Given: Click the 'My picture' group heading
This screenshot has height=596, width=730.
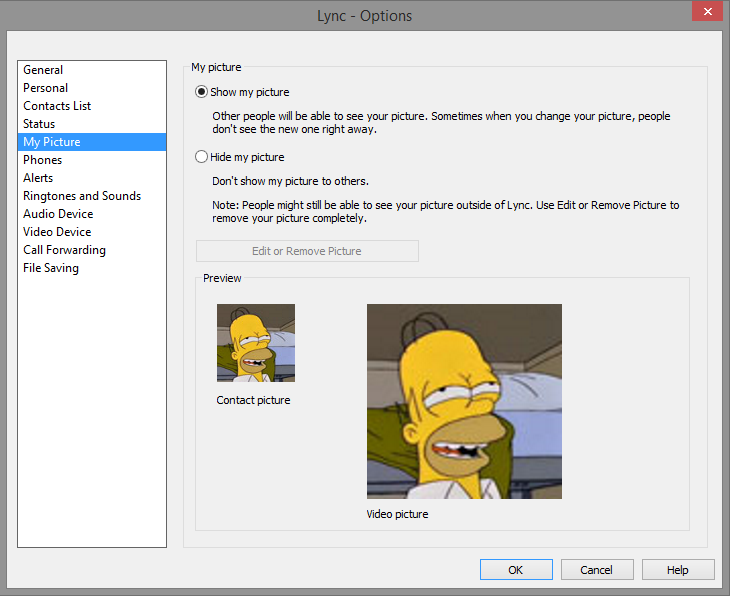Looking at the screenshot, I should point(216,67).
